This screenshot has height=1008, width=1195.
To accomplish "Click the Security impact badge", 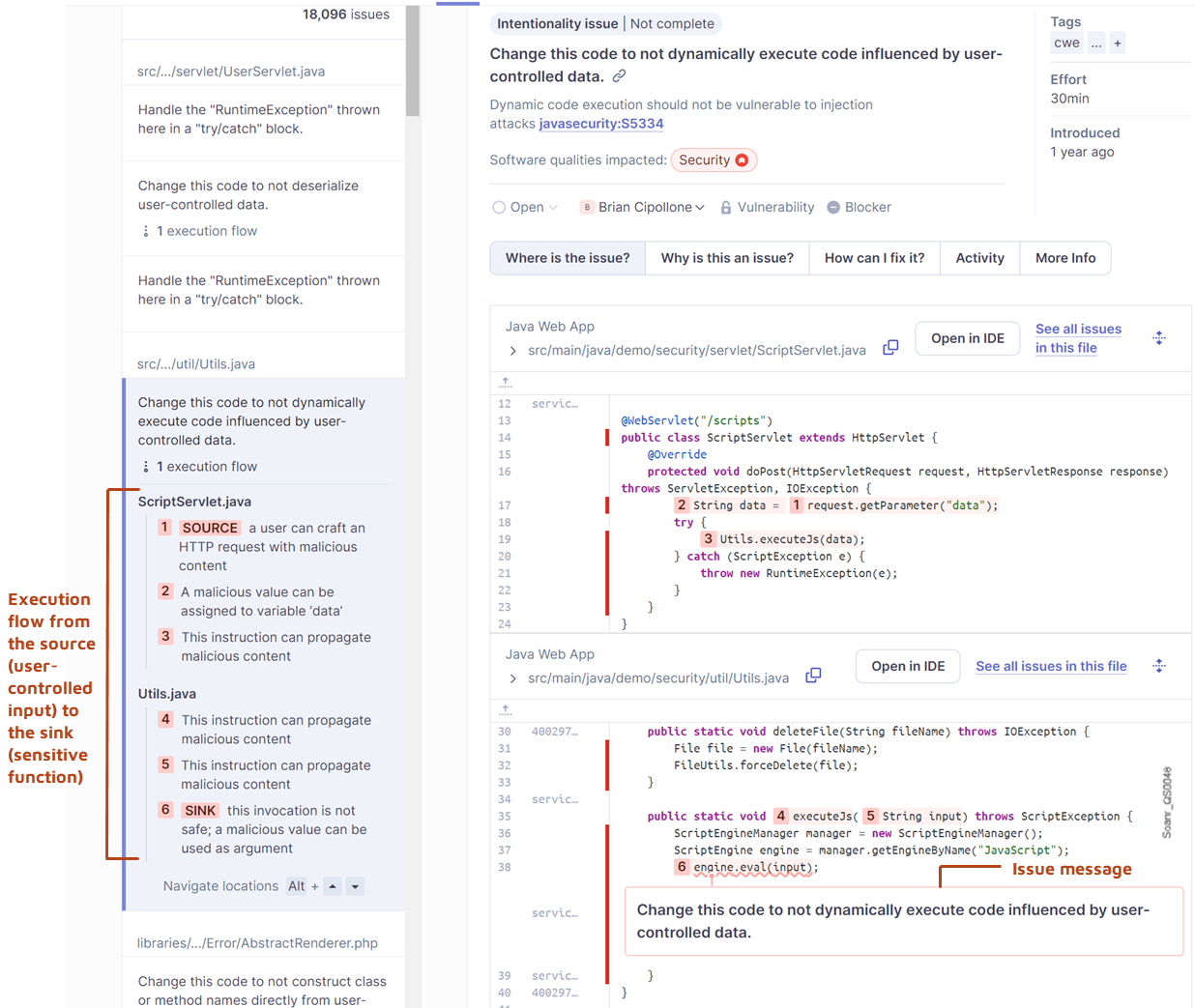I will click(714, 159).
